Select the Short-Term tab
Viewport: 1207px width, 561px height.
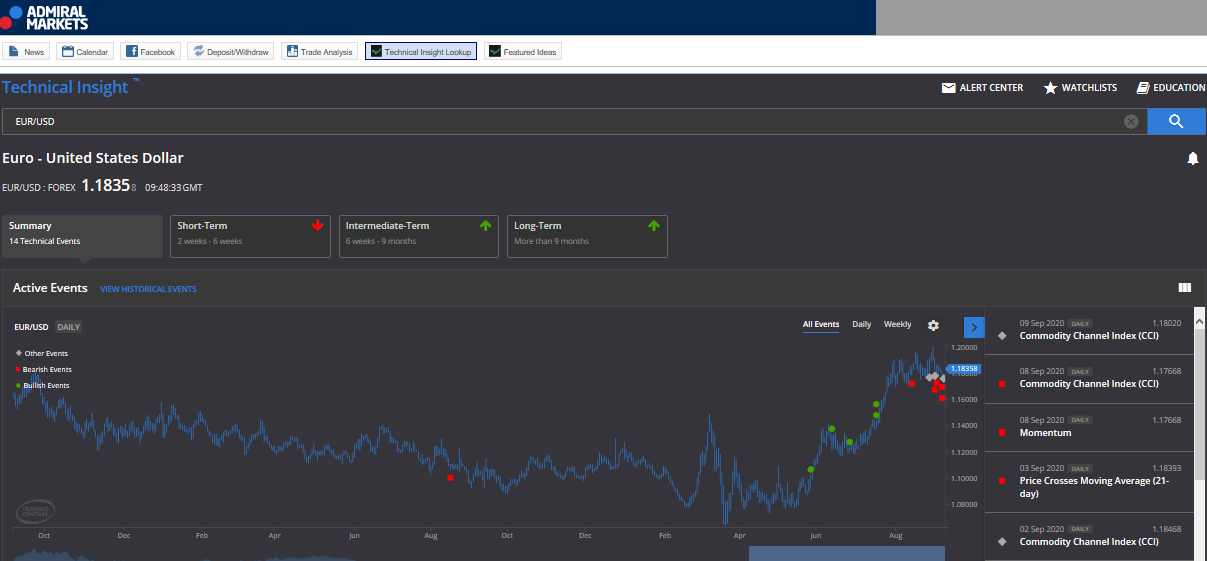[250, 236]
